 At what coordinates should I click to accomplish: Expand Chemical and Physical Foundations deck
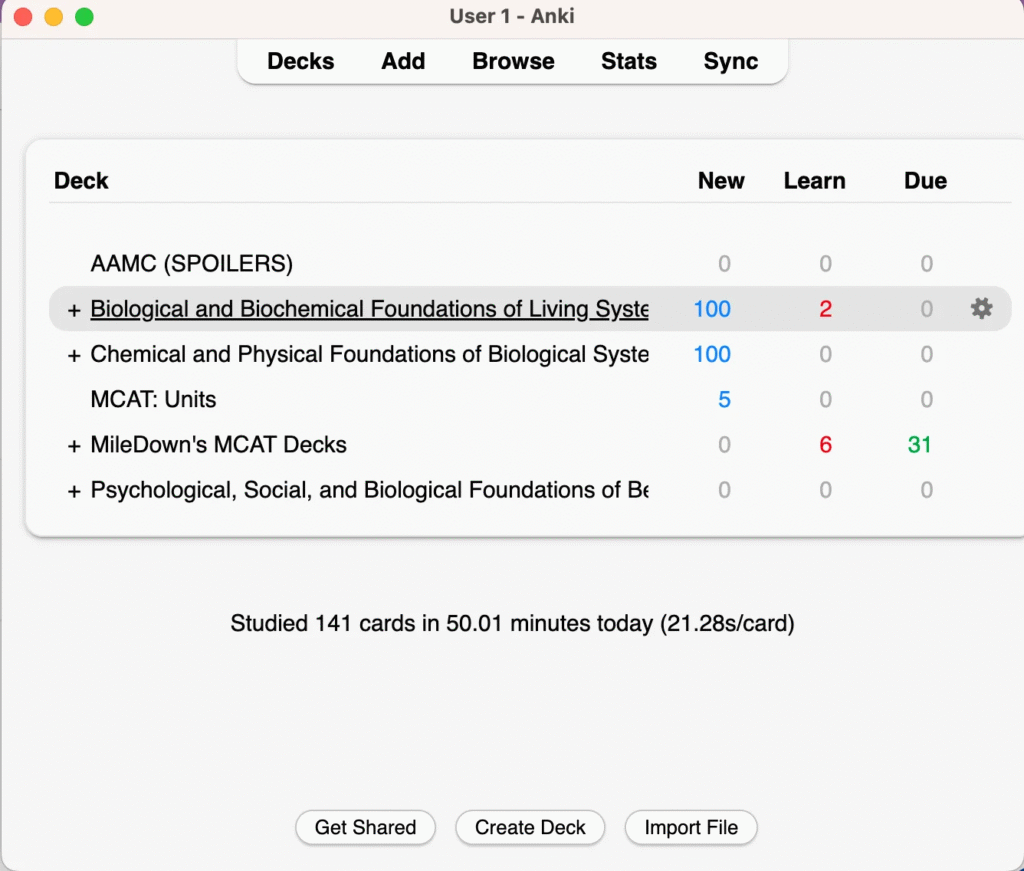[74, 355]
